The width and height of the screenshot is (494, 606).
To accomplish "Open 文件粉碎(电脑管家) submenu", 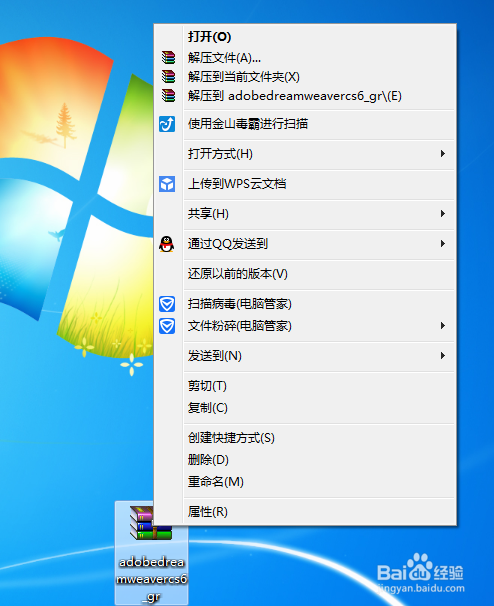I will [305, 326].
